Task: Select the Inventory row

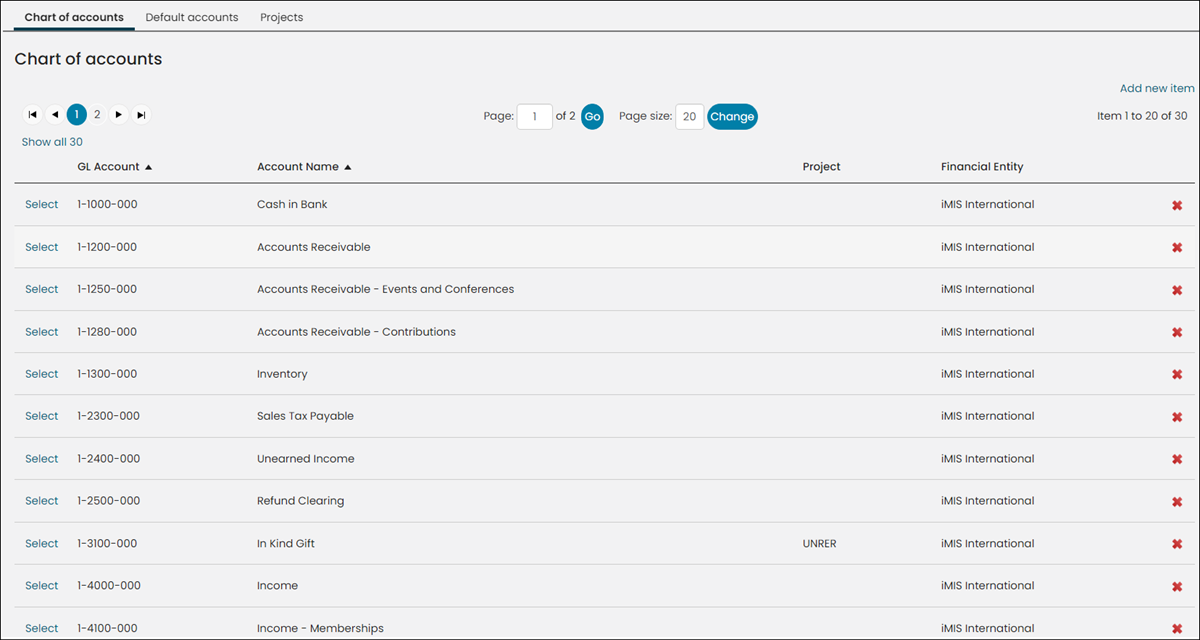Action: (42, 374)
